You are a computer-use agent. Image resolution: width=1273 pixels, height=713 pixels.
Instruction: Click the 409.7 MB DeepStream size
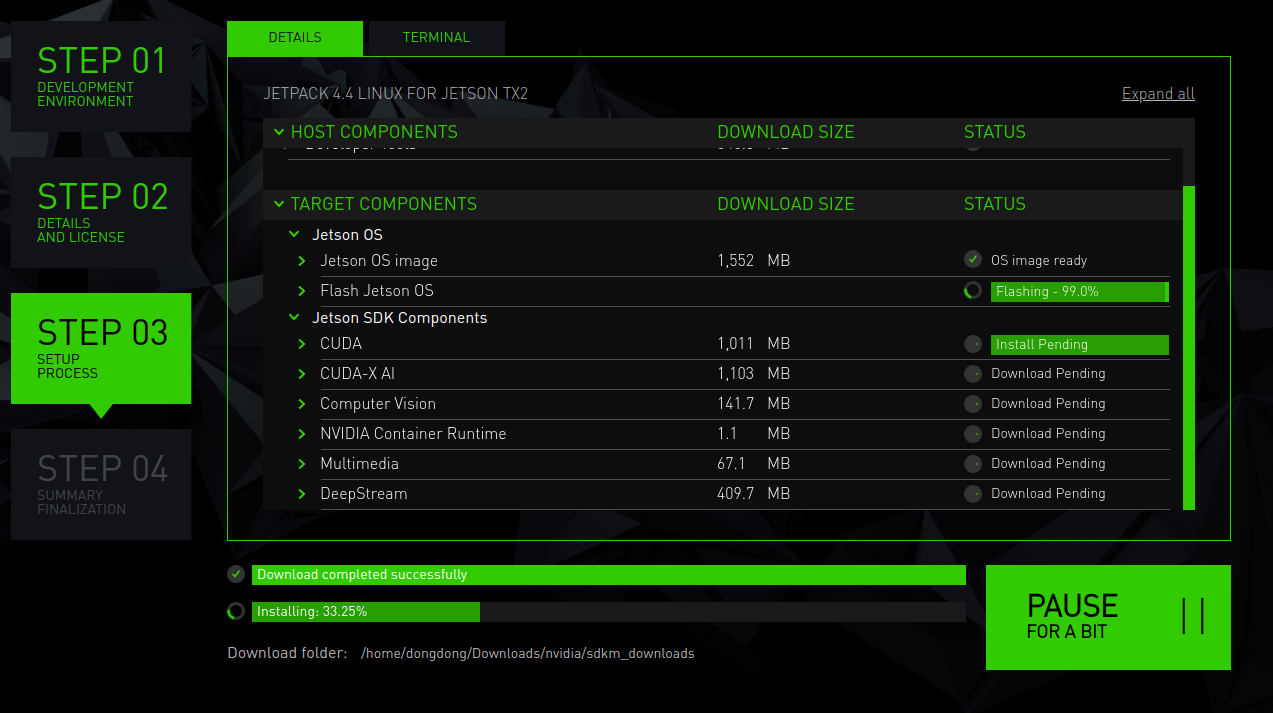coord(754,494)
